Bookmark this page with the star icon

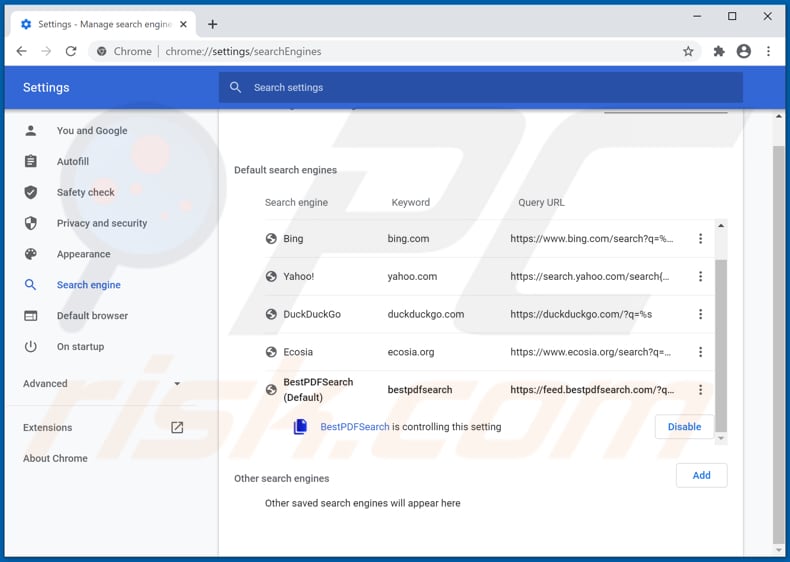pyautogui.click(x=688, y=51)
